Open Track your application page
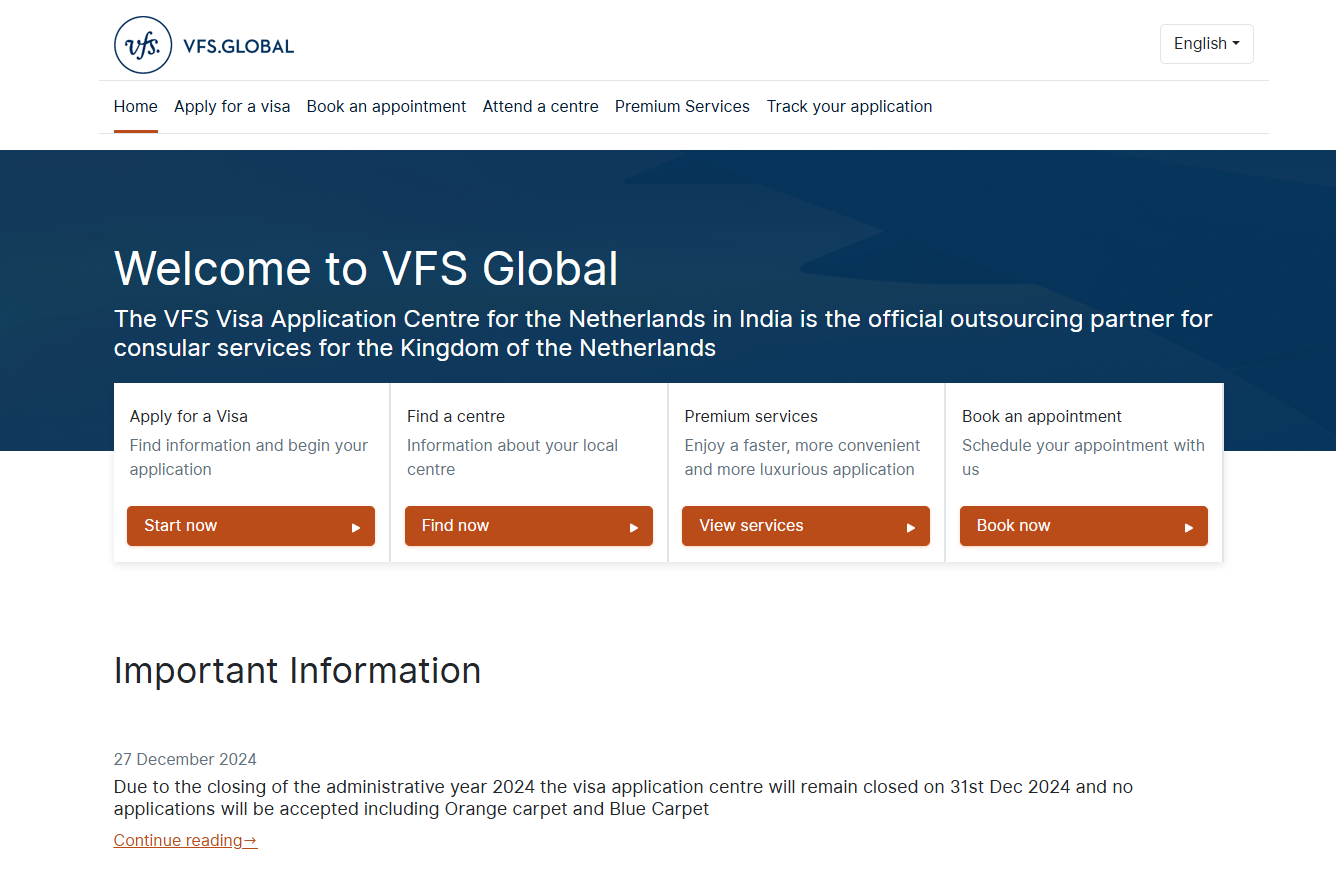 tap(849, 106)
